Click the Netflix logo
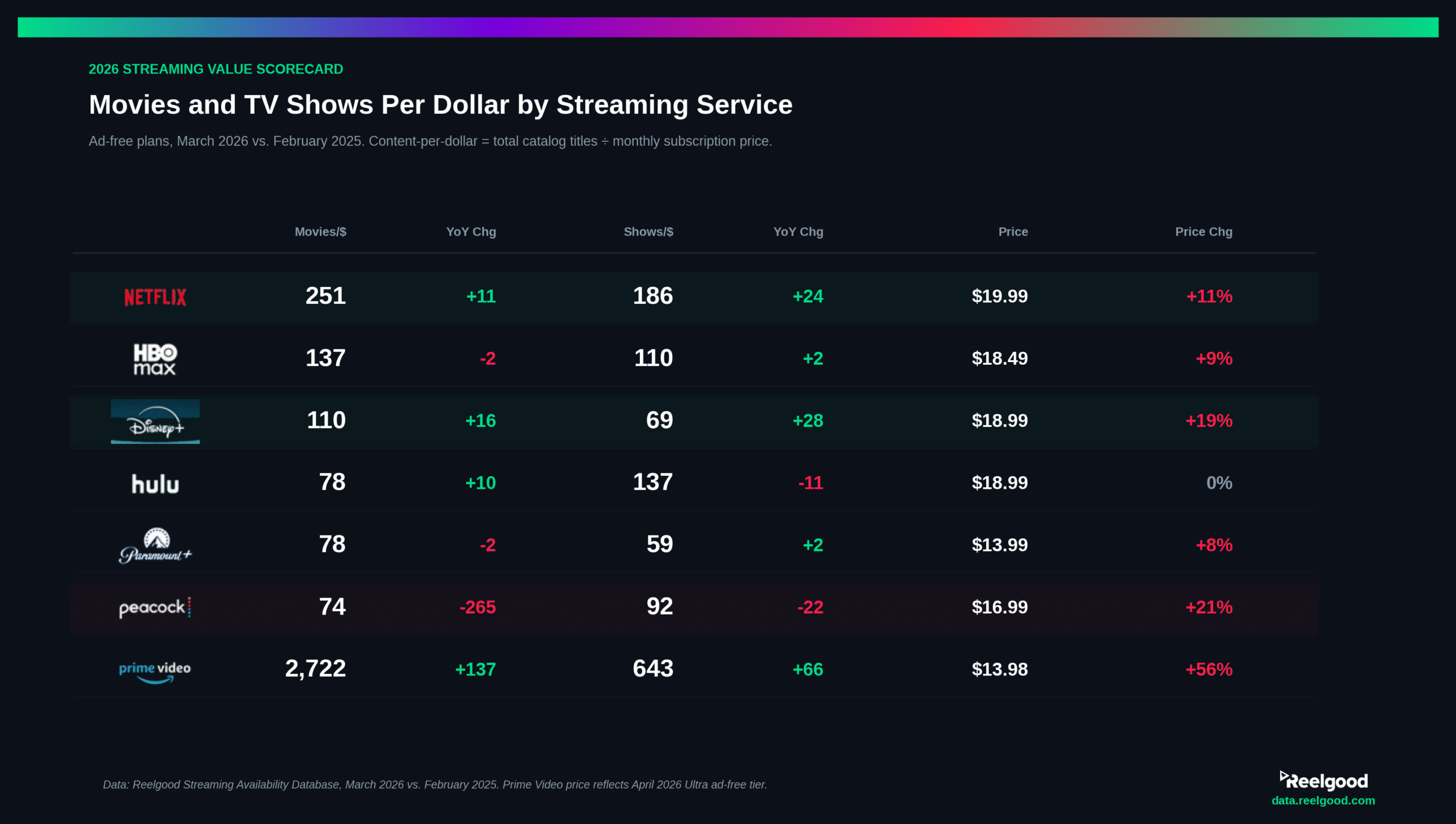Image resolution: width=1456 pixels, height=824 pixels. tap(155, 296)
